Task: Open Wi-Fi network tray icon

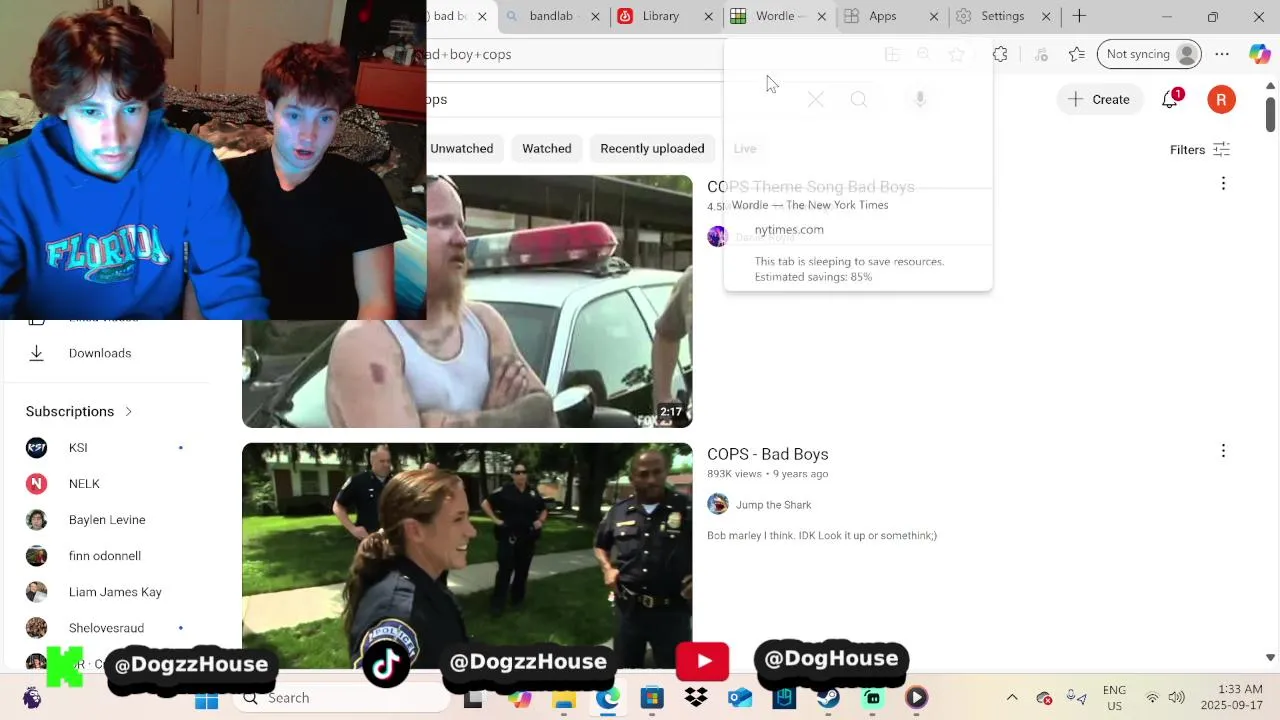Action: coord(1152,698)
